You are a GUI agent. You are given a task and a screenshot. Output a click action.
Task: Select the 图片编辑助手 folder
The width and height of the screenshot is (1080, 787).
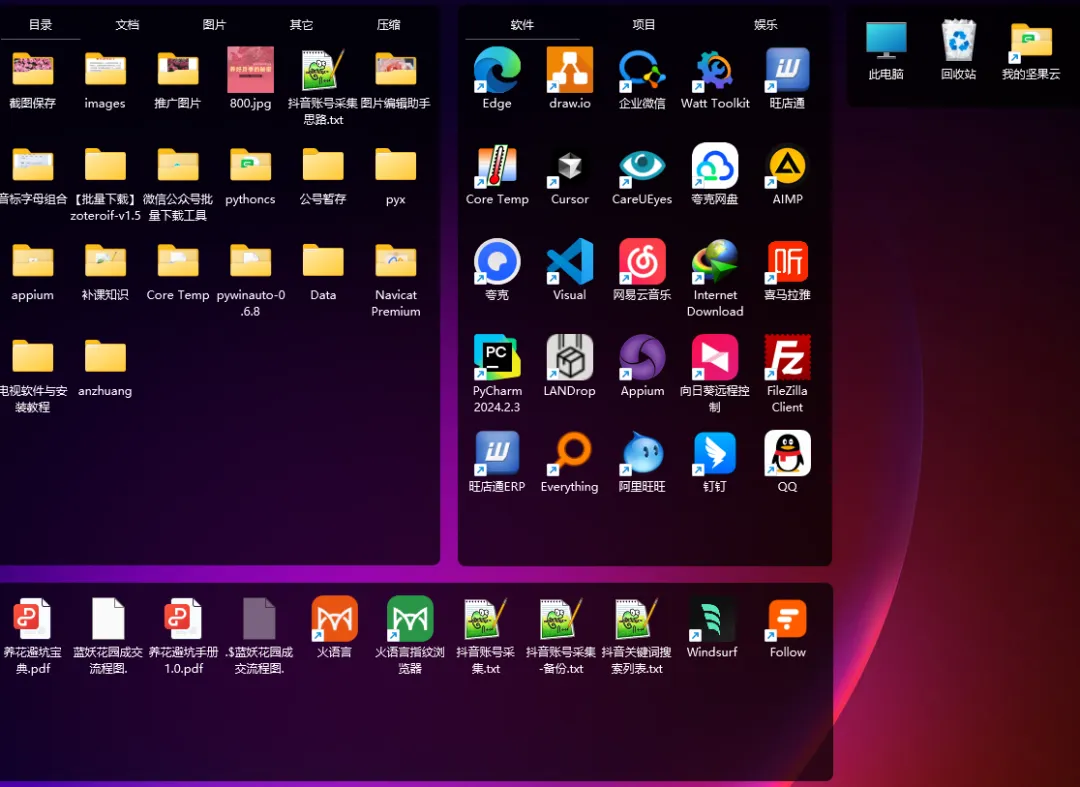[395, 70]
